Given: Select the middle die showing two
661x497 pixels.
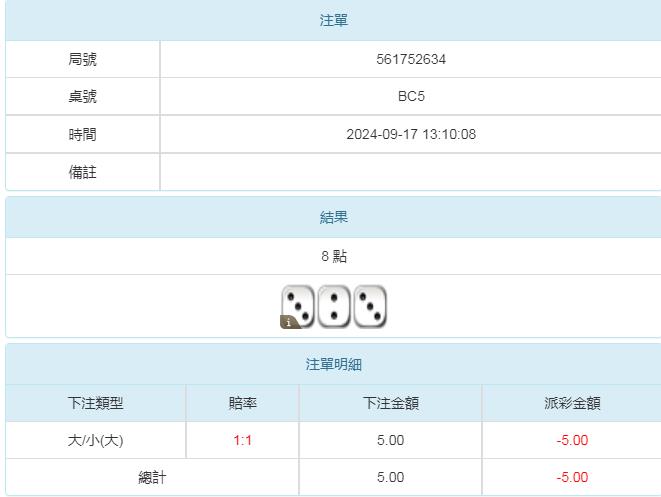Looking at the screenshot, I should (334, 306).
